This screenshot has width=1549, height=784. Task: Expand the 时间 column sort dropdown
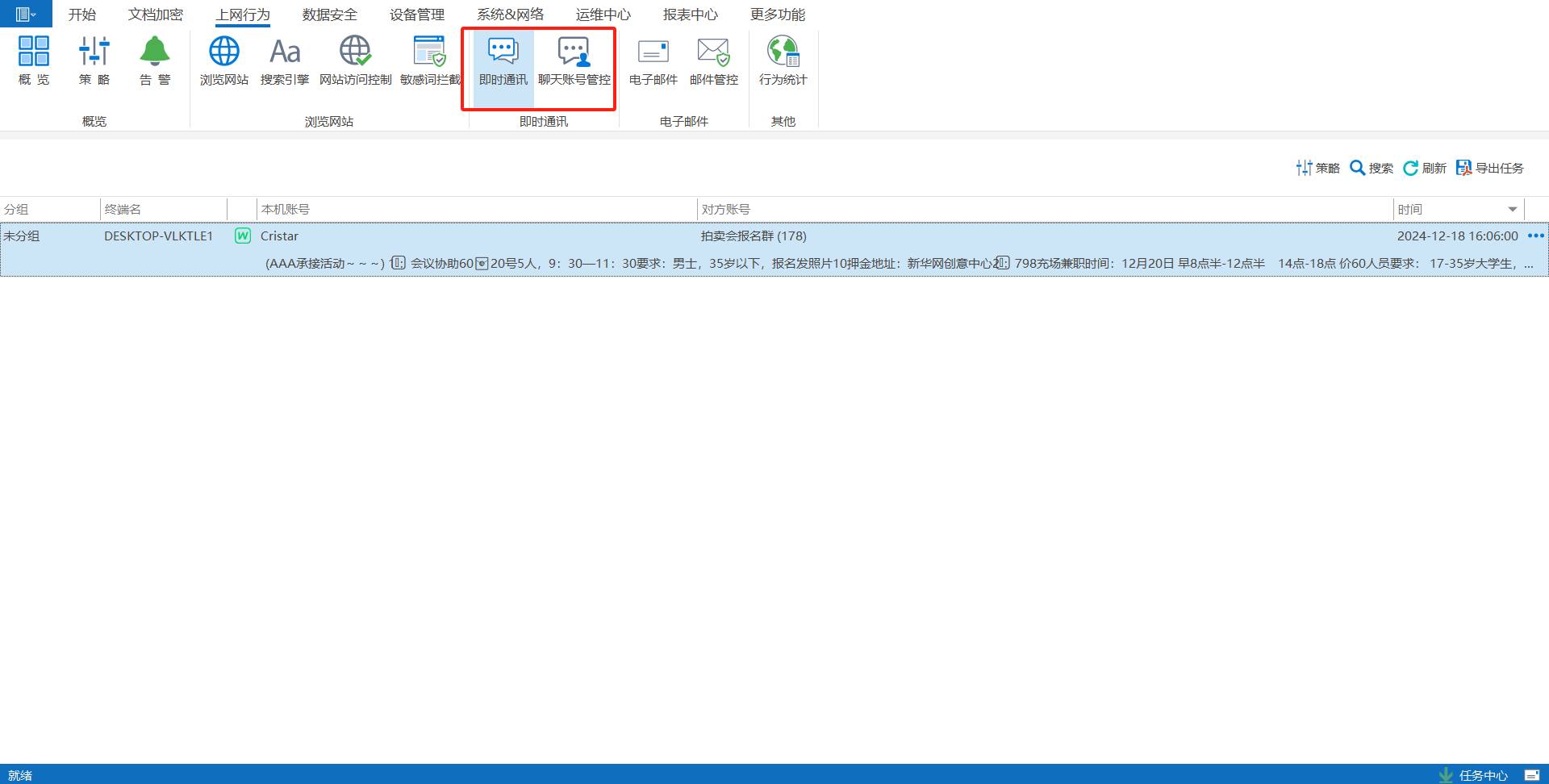(1513, 210)
